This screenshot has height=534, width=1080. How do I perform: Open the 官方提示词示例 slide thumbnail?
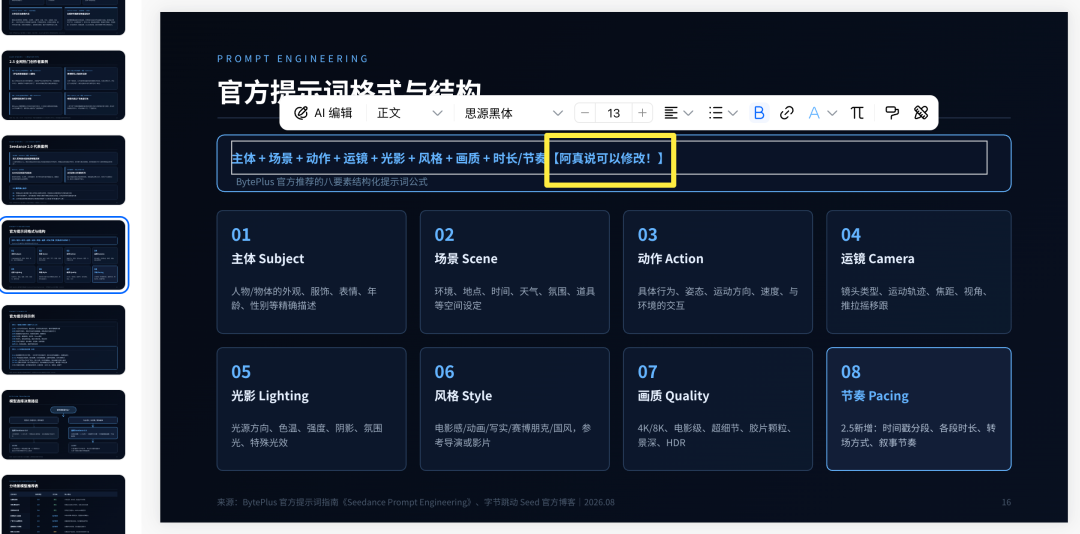point(64,340)
